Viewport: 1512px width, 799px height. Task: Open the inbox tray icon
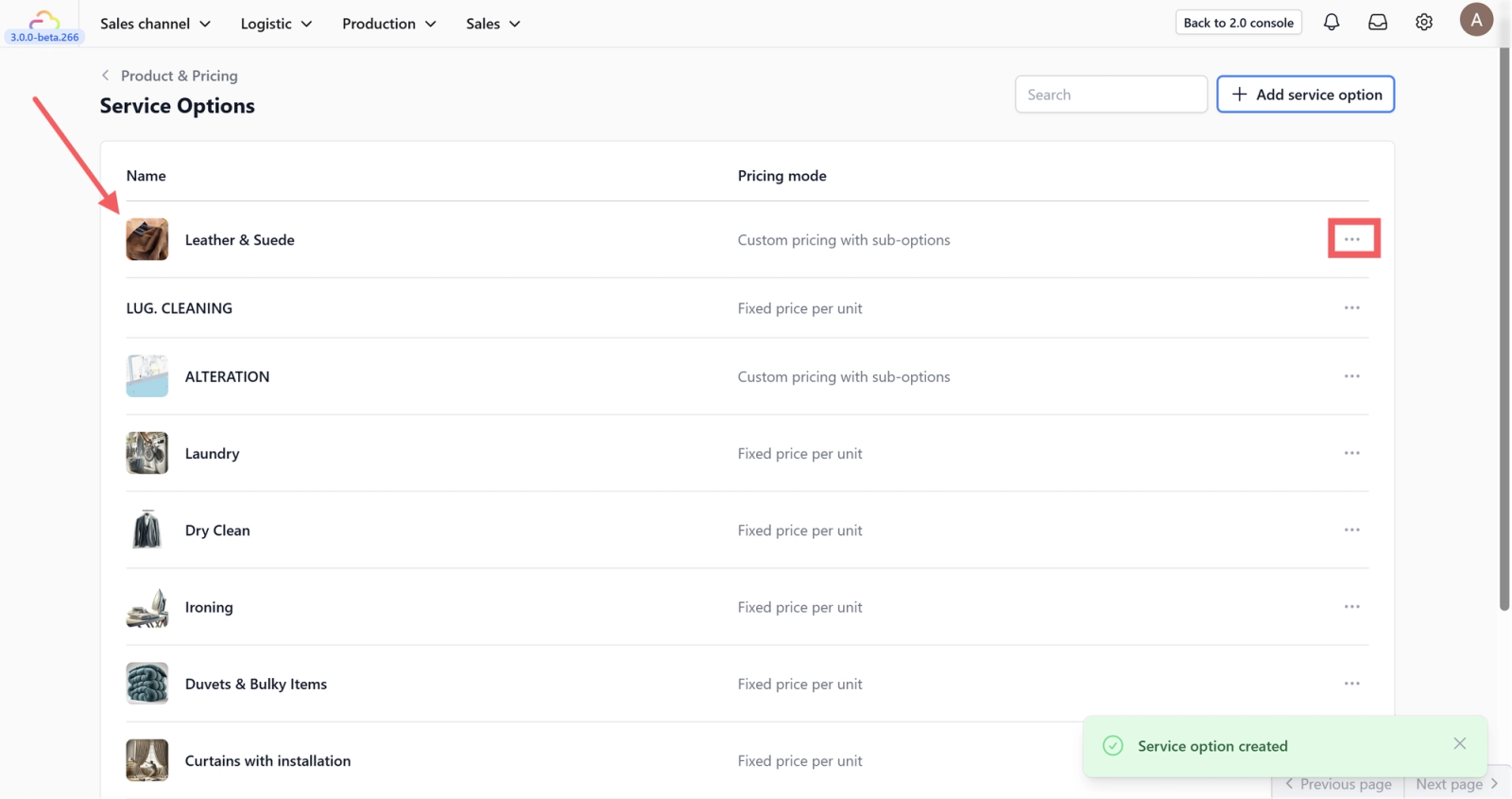pyautogui.click(x=1378, y=22)
